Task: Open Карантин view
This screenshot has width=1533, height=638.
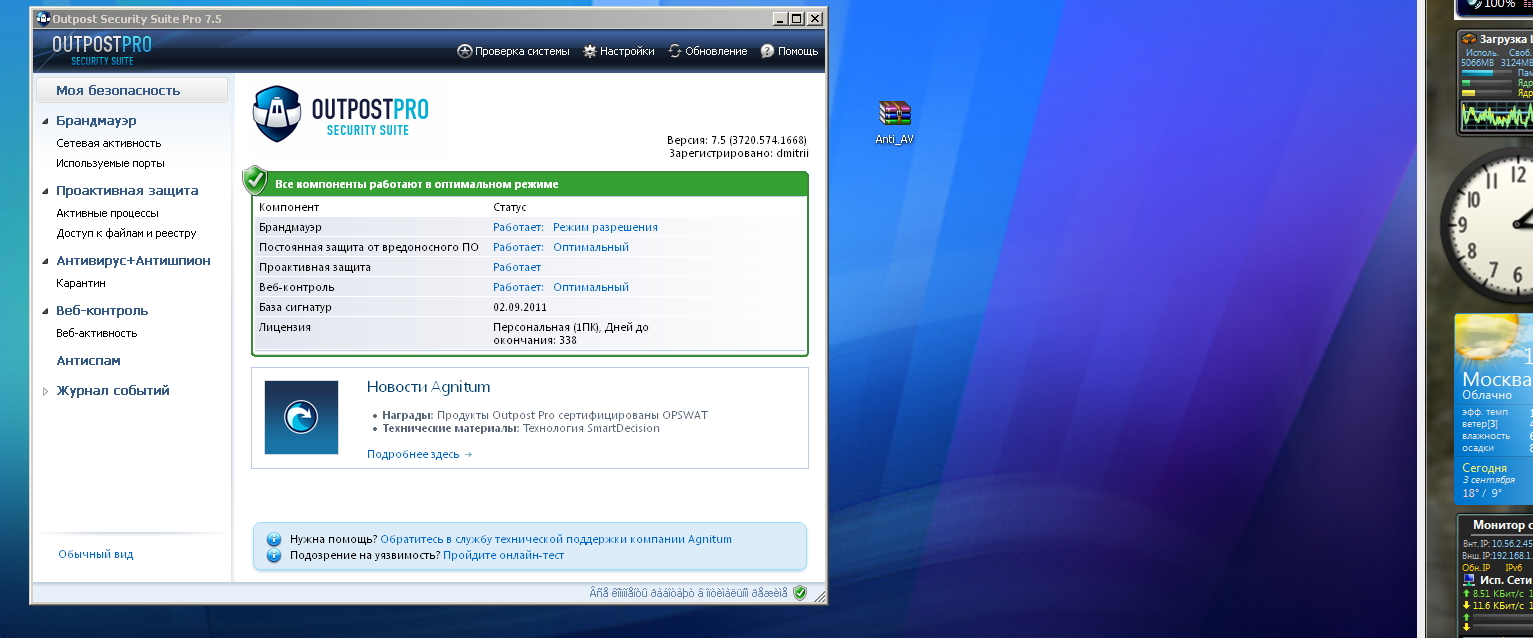Action: 80,283
